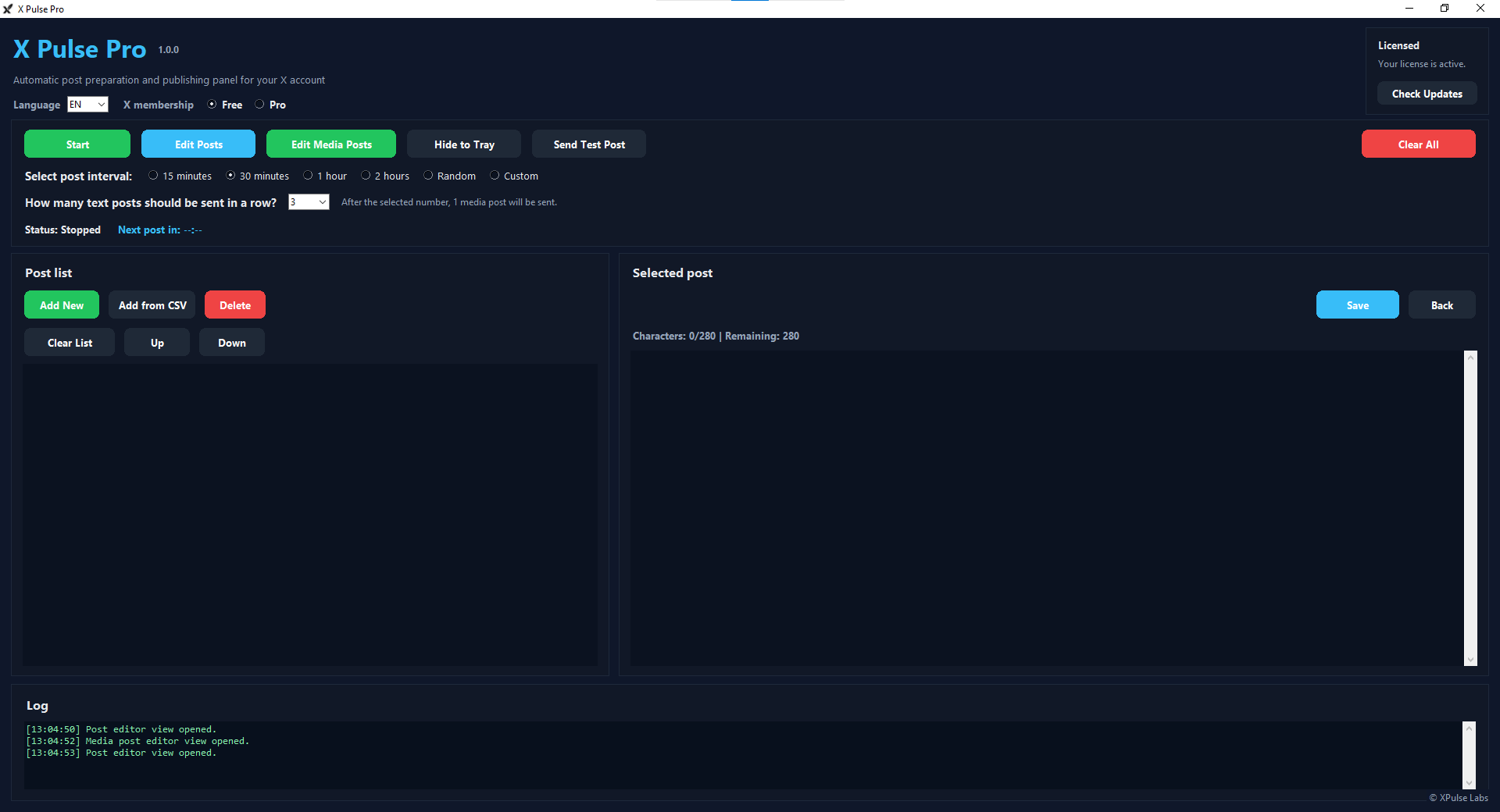
Task: Minimize the X Pulse Pro window
Action: (x=1409, y=9)
